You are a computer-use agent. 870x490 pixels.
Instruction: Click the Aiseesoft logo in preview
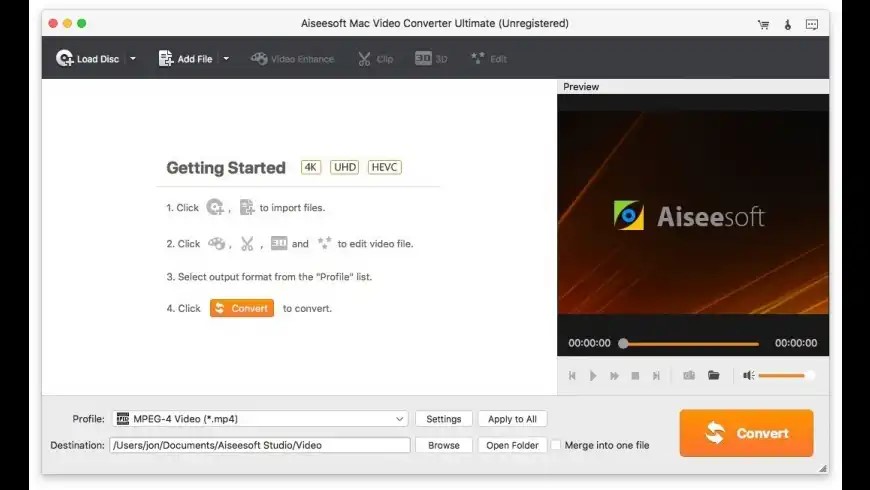pyautogui.click(x=689, y=216)
